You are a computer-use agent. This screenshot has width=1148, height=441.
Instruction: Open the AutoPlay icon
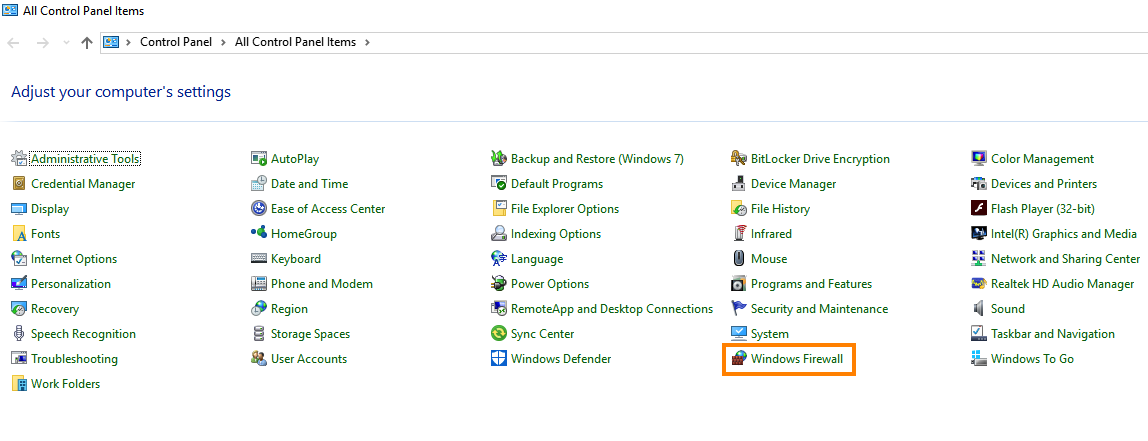pyautogui.click(x=258, y=159)
